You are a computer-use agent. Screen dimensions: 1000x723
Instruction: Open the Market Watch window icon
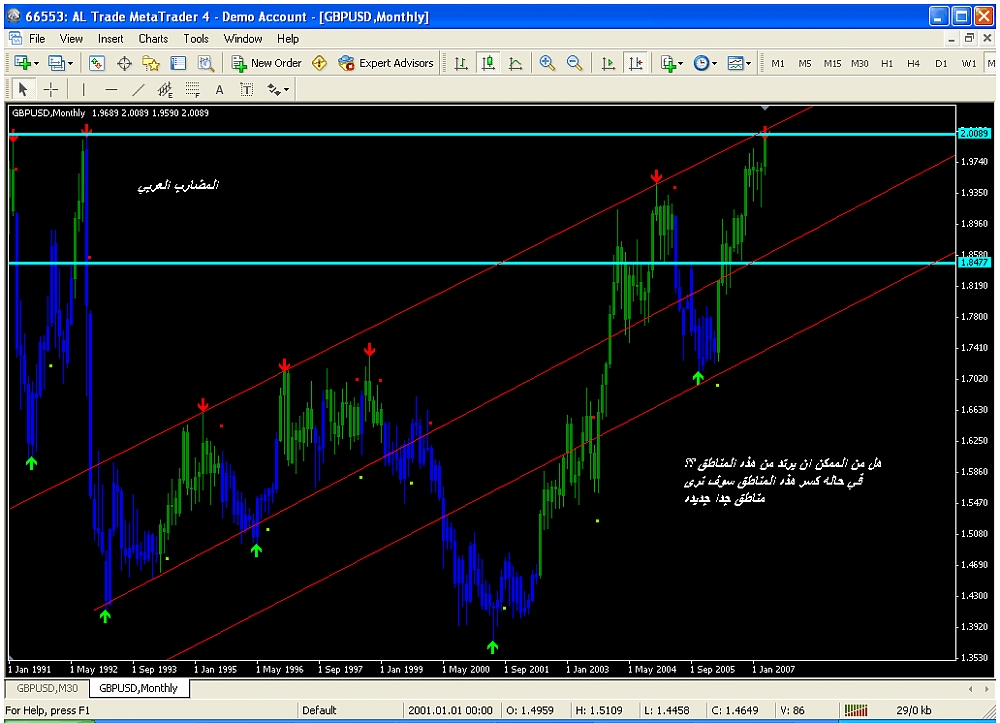tap(97, 63)
